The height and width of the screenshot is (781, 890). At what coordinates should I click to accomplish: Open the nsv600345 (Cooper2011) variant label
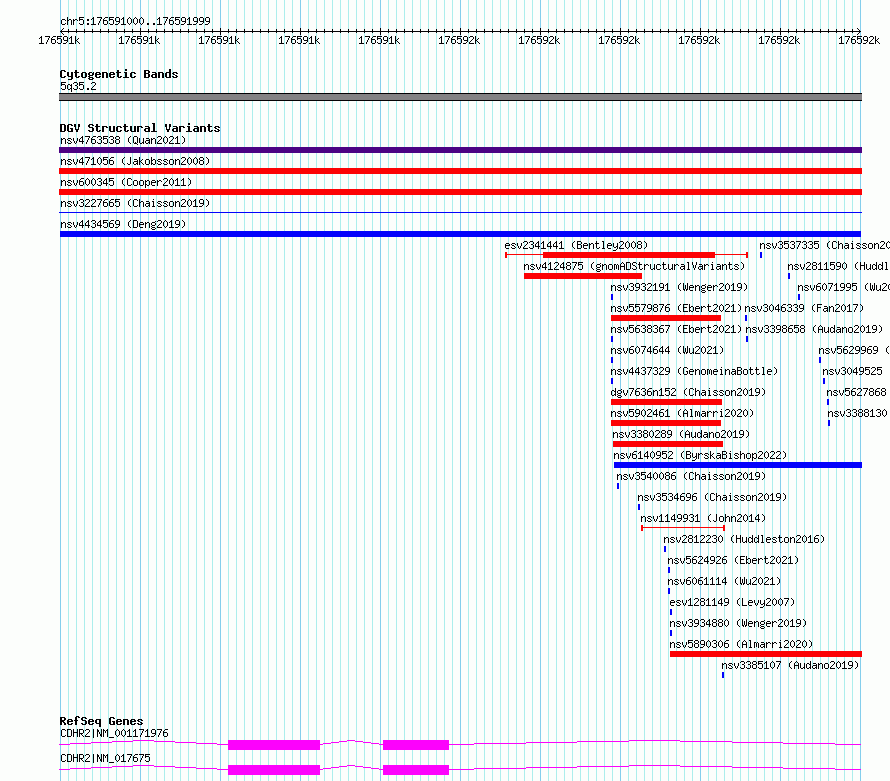coord(126,182)
